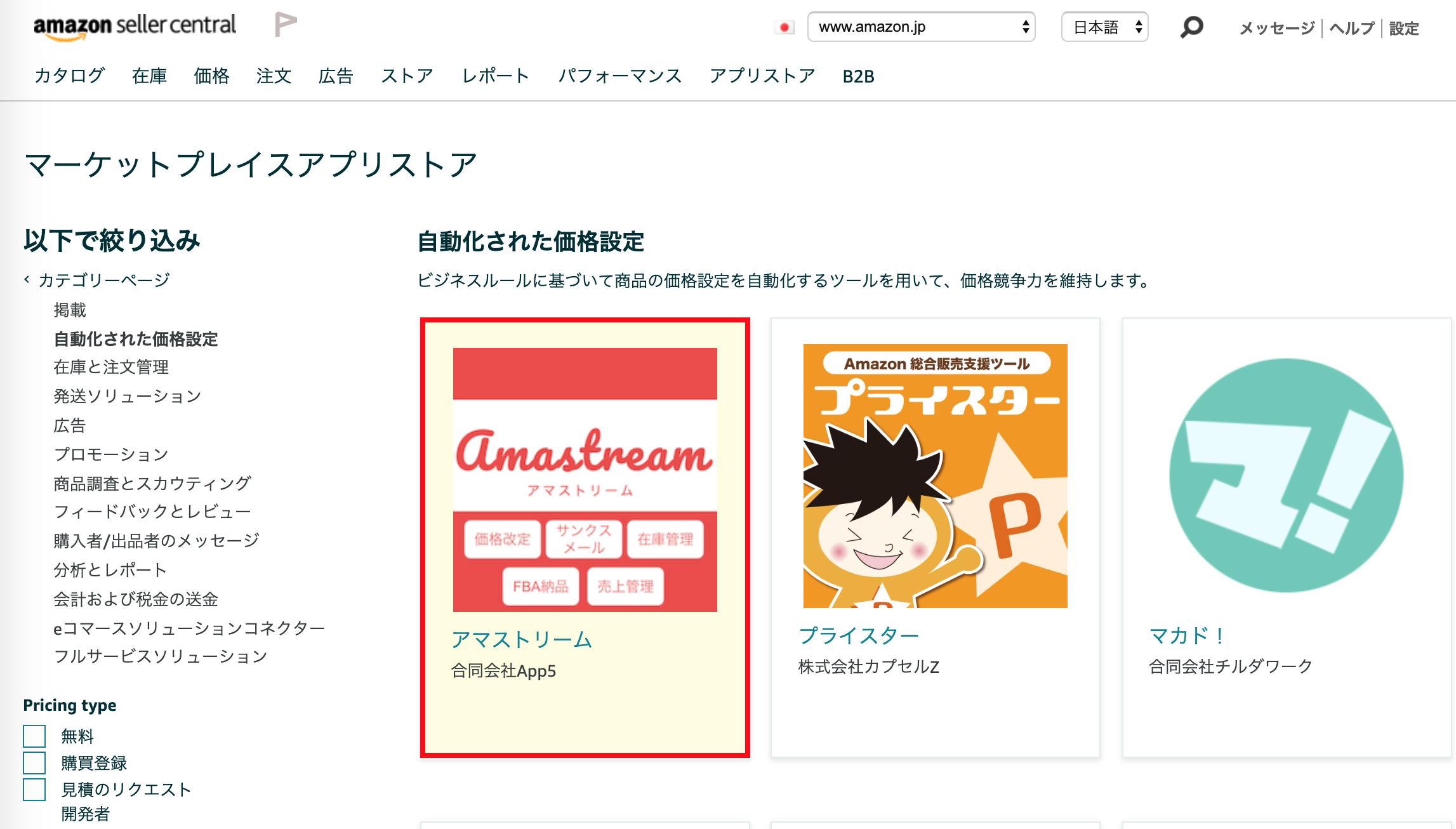Click the プライスター app thumbnail
The width and height of the screenshot is (1456, 829).
(935, 476)
